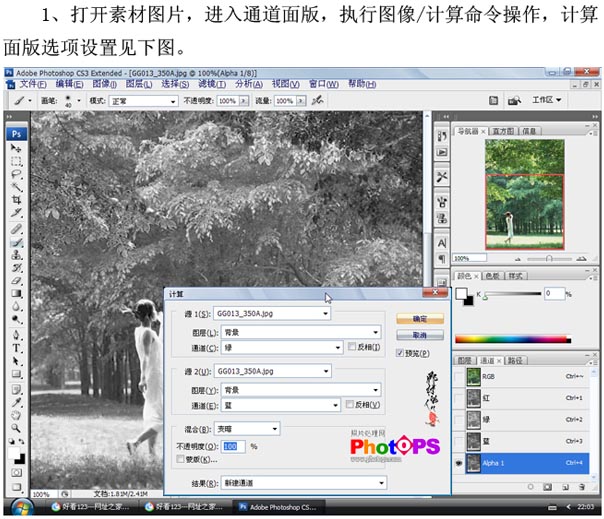The image size is (604, 519).
Task: Switch to the Histogram tab
Action: tap(503, 131)
